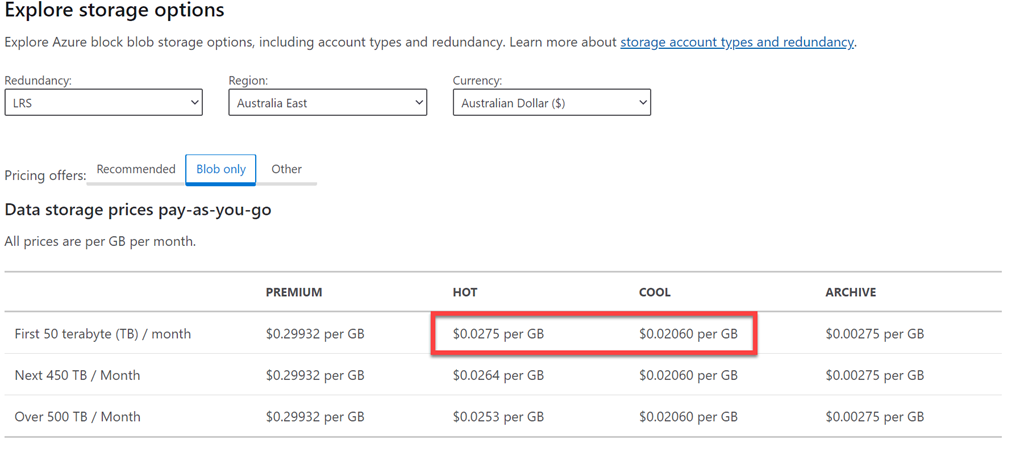Open the Redundancy dropdown showing LRS
The image size is (1024, 452).
(103, 103)
